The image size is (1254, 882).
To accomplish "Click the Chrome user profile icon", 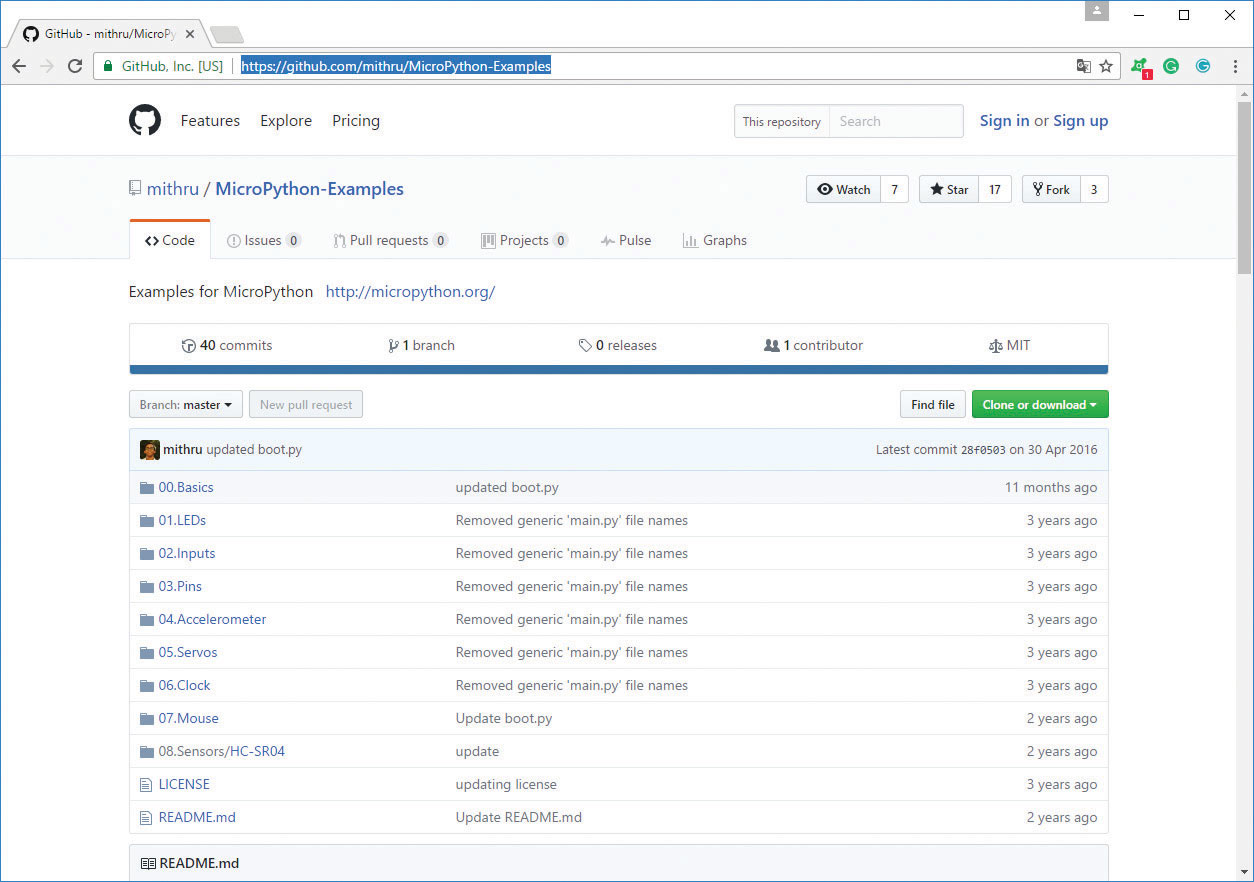I will pyautogui.click(x=1097, y=11).
